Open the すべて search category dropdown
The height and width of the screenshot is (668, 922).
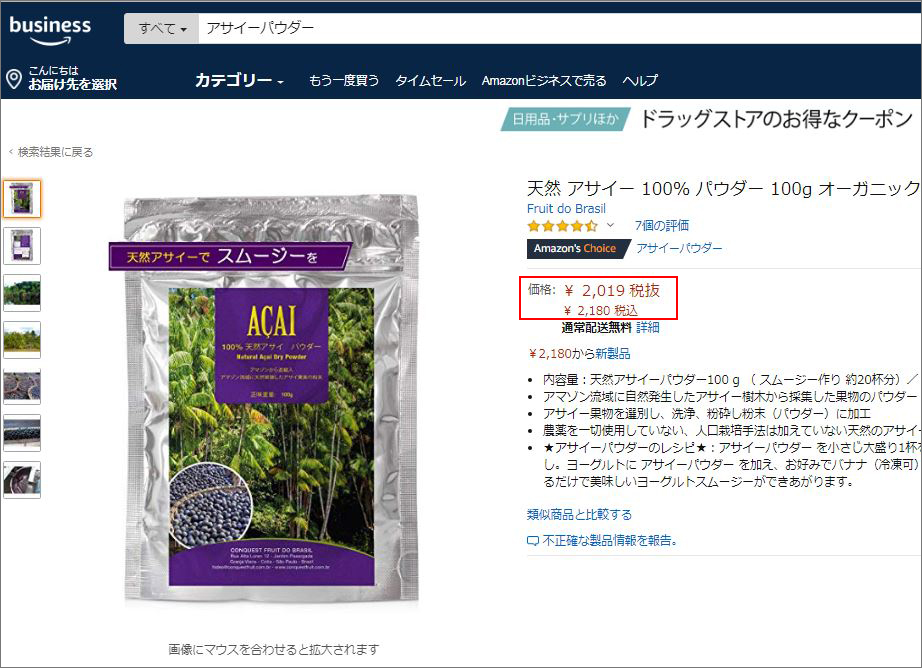[162, 28]
